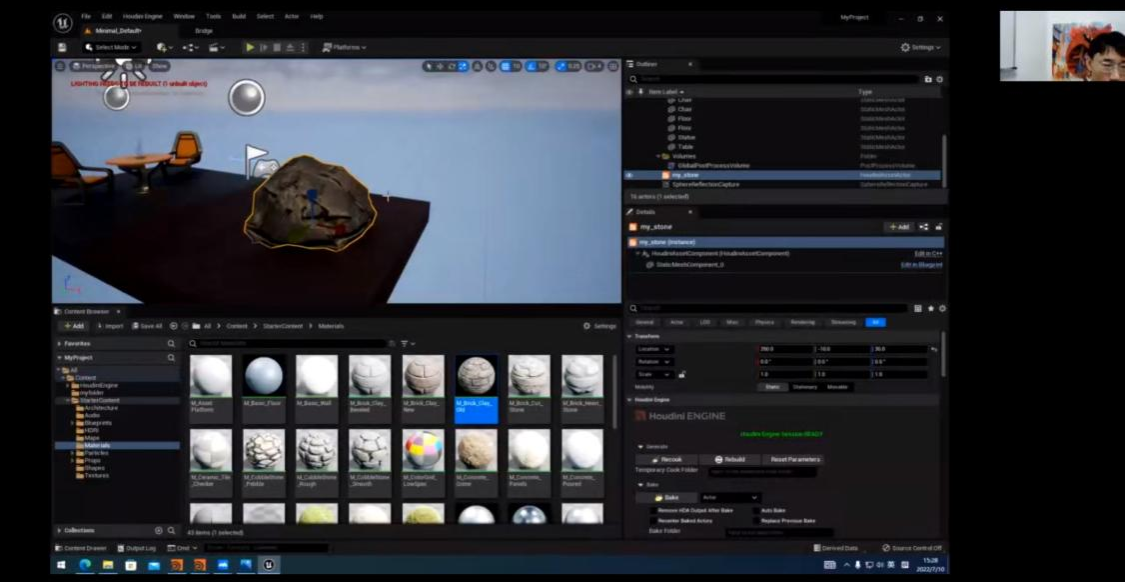Click the Save level icon in toolbar

pyautogui.click(x=62, y=47)
